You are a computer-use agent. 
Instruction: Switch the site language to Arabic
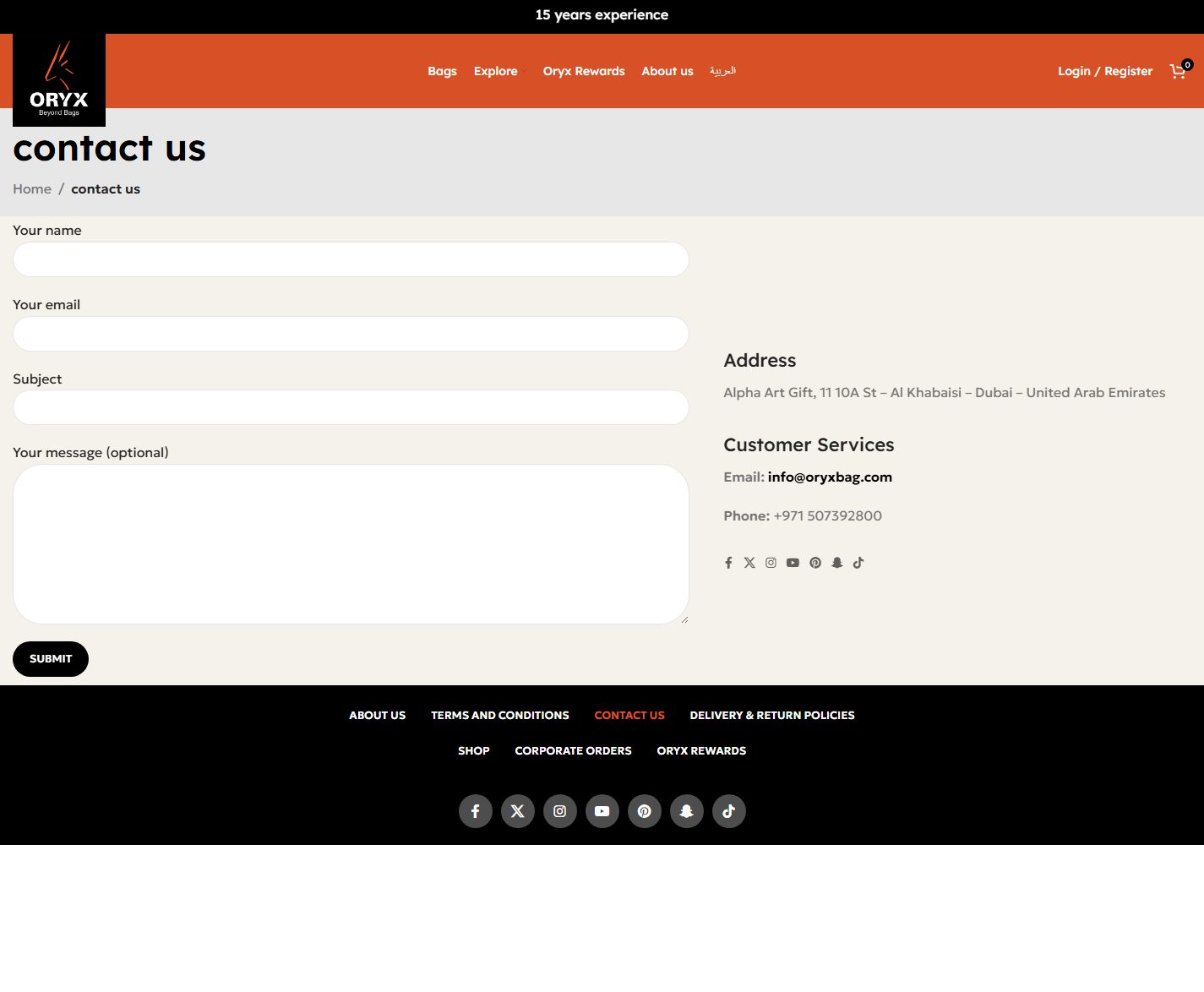click(x=722, y=71)
